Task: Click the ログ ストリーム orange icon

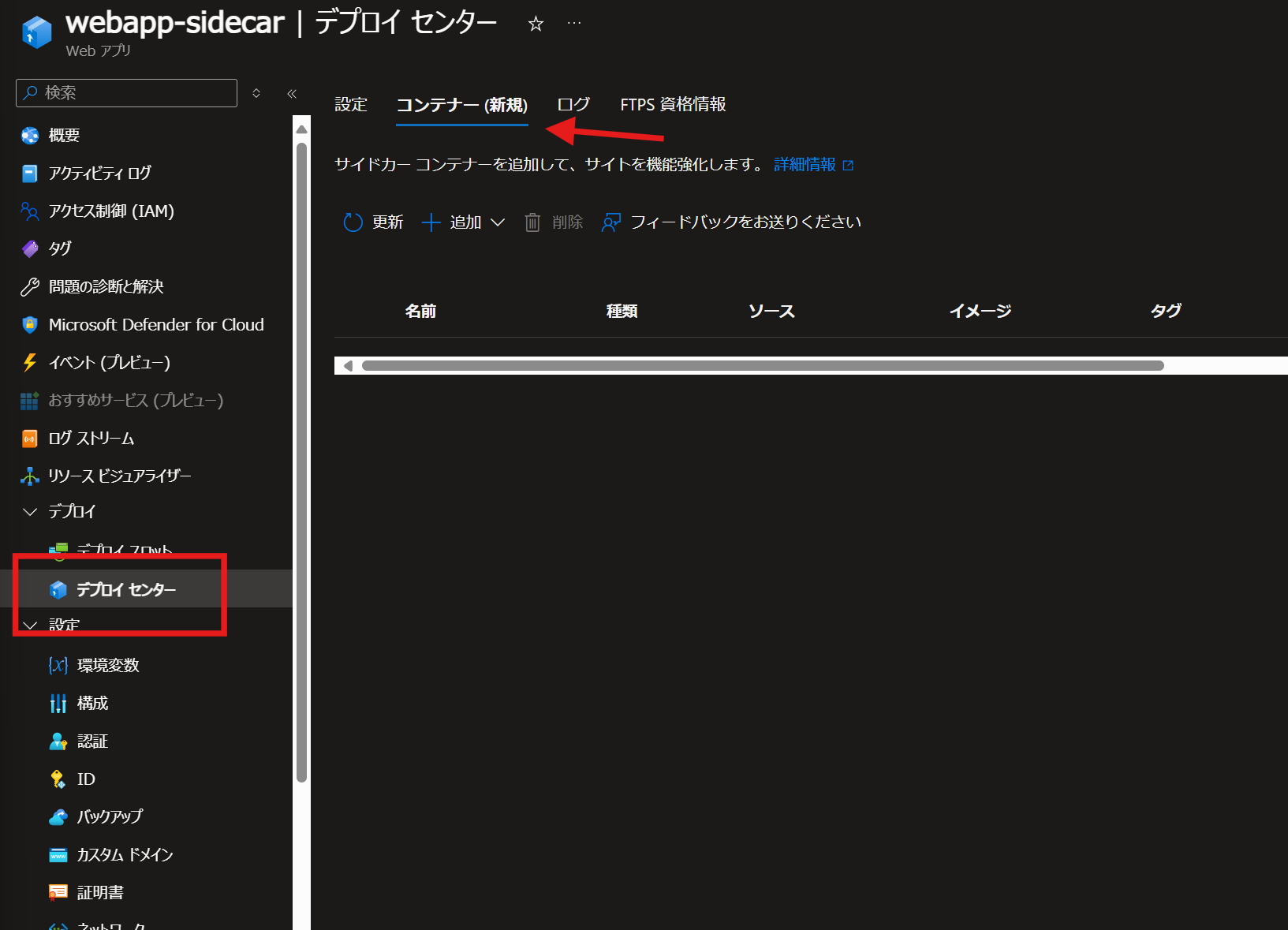Action: pyautogui.click(x=30, y=439)
